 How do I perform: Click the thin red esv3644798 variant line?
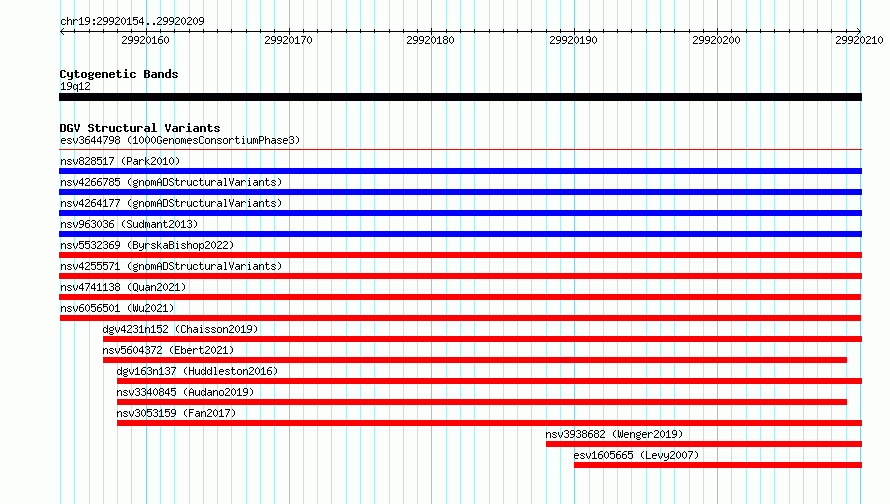coord(460,150)
